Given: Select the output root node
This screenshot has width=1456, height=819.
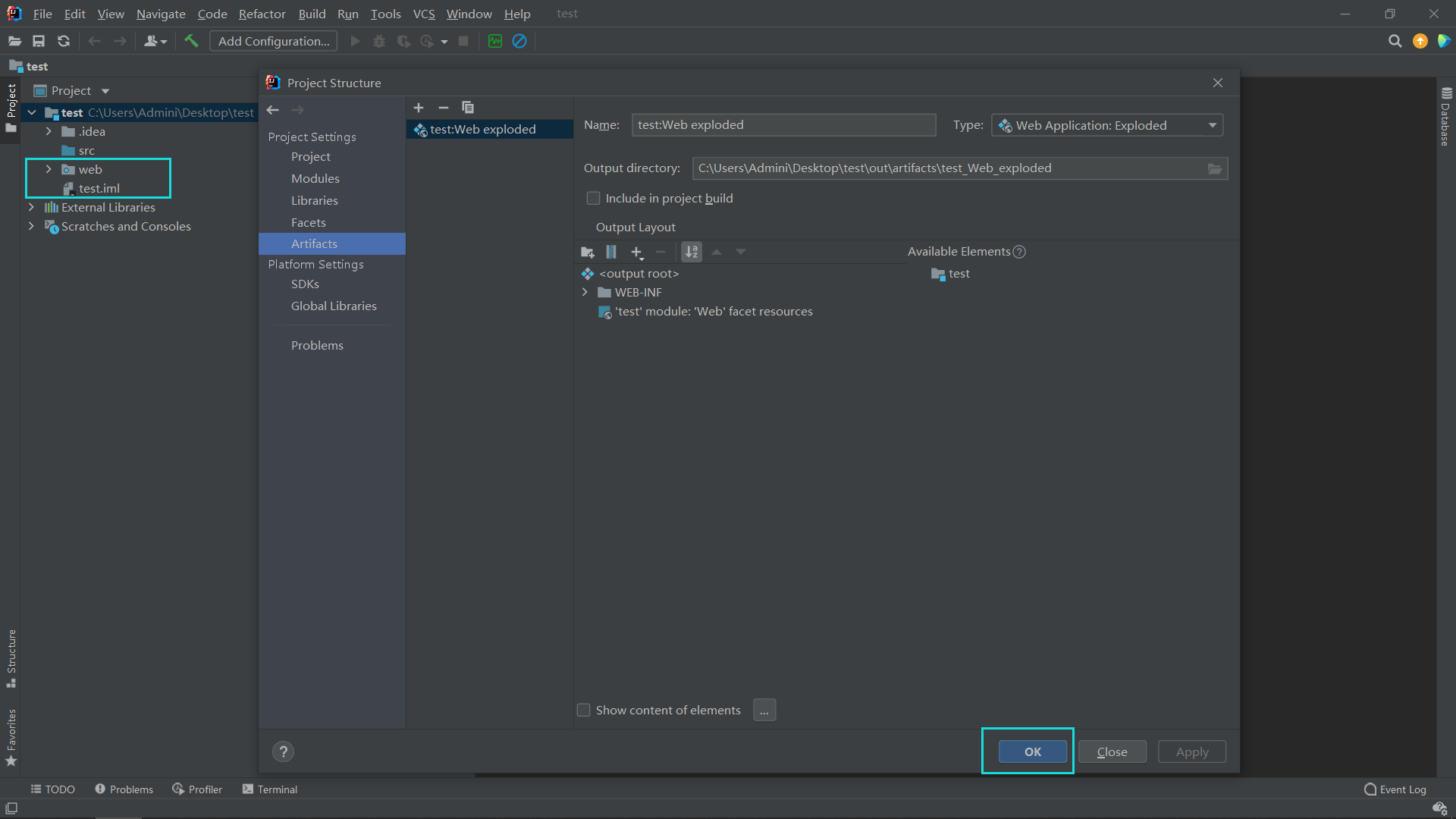Looking at the screenshot, I should point(630,274).
